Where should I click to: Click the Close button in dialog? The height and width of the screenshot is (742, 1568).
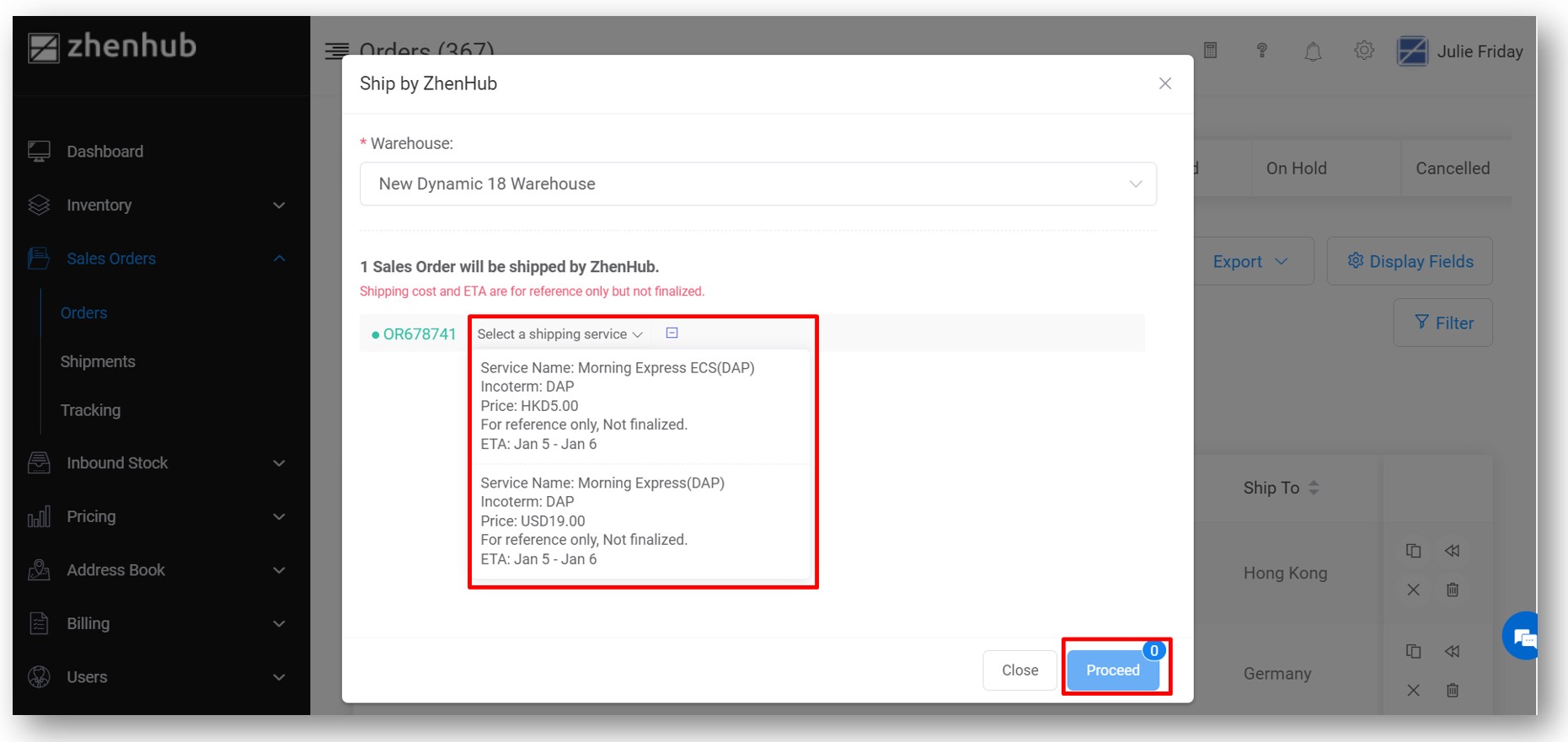point(1020,670)
